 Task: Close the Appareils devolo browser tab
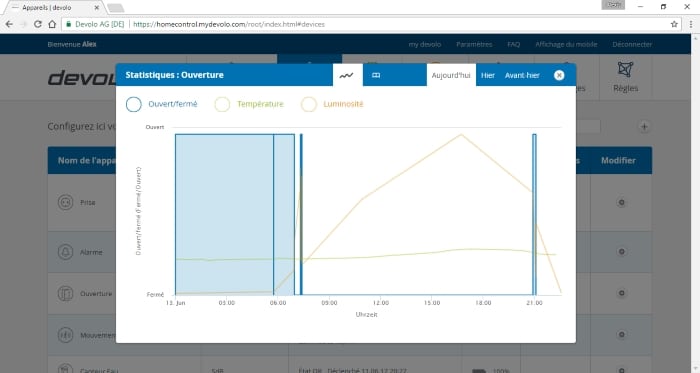[96, 8]
